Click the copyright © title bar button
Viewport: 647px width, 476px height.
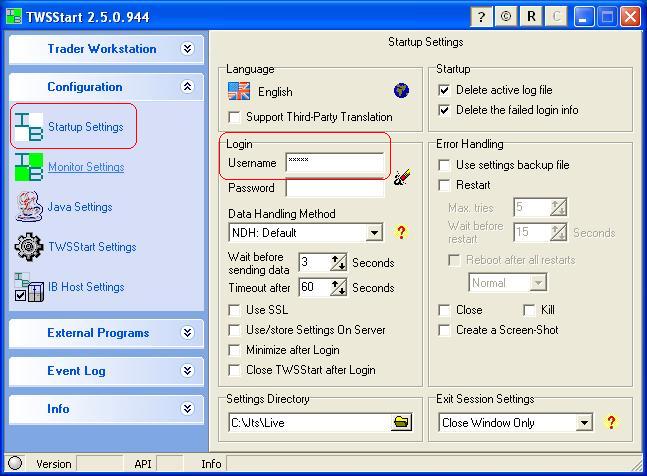pyautogui.click(x=506, y=17)
